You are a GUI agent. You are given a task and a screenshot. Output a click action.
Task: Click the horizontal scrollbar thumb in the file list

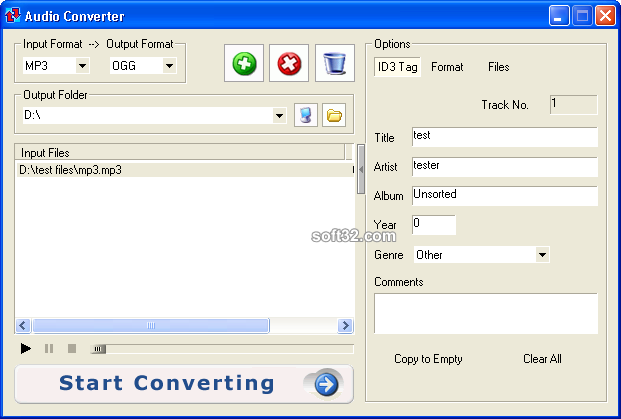[151, 326]
